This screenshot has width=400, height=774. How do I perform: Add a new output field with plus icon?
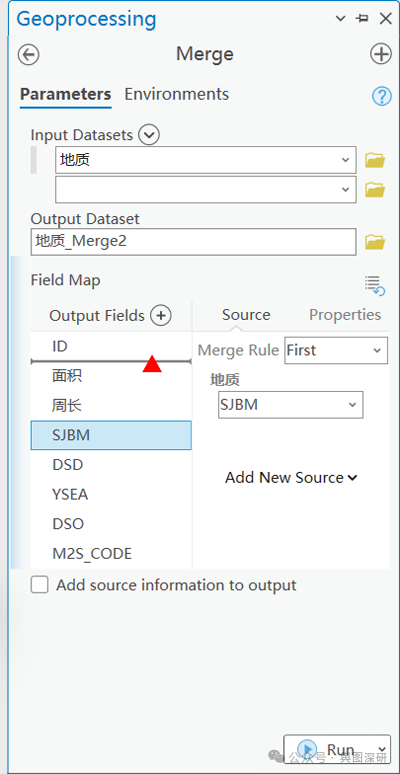pos(160,315)
